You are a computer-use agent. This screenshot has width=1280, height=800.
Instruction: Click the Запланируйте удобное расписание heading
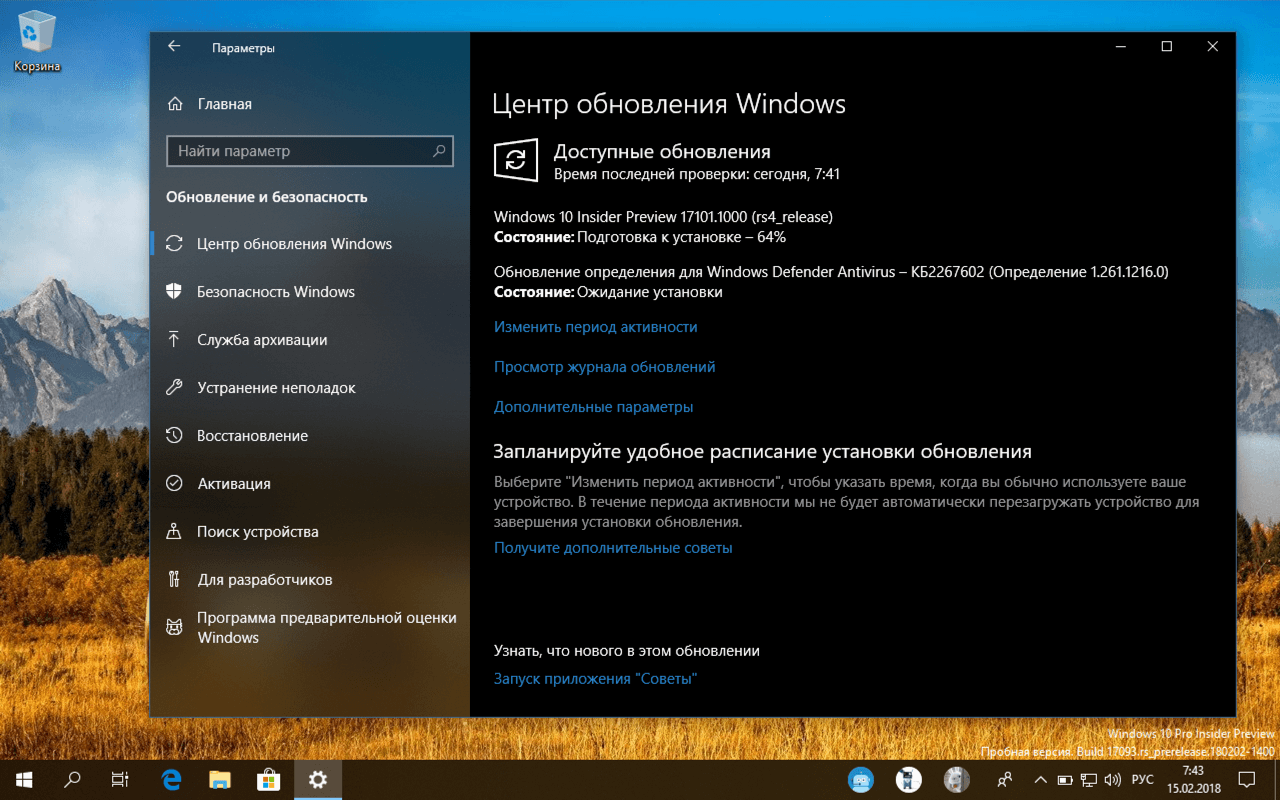(x=762, y=452)
